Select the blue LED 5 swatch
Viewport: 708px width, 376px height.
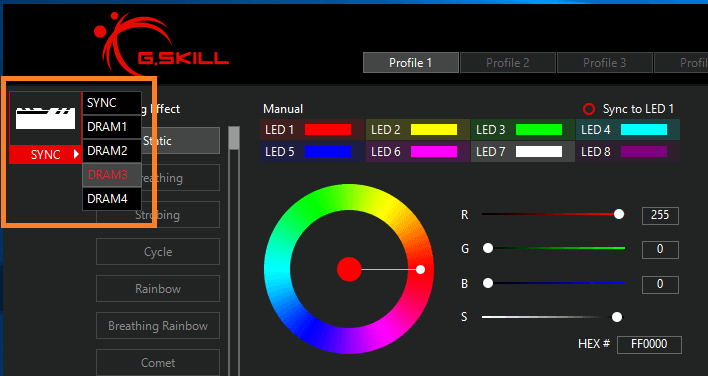pyautogui.click(x=328, y=152)
